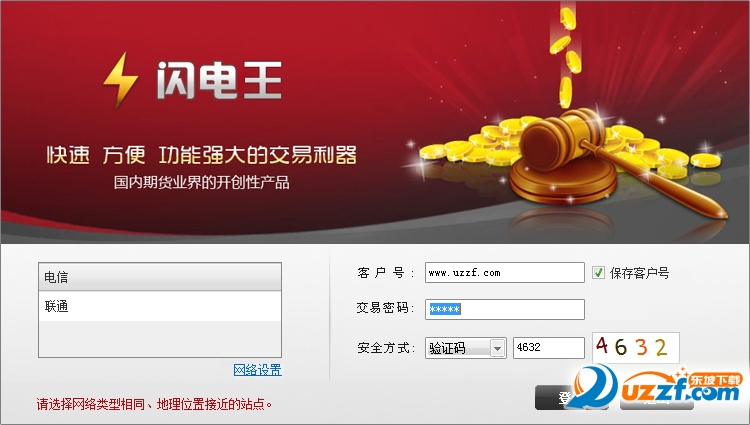Click the falling coins above the gavel
This screenshot has height=425, width=750.
pyautogui.click(x=566, y=55)
